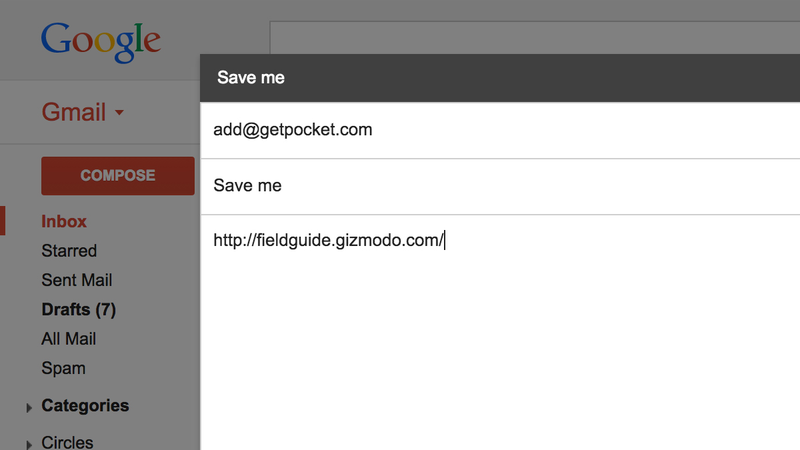
Task: Expand the Circles triangle
Action: point(29,444)
